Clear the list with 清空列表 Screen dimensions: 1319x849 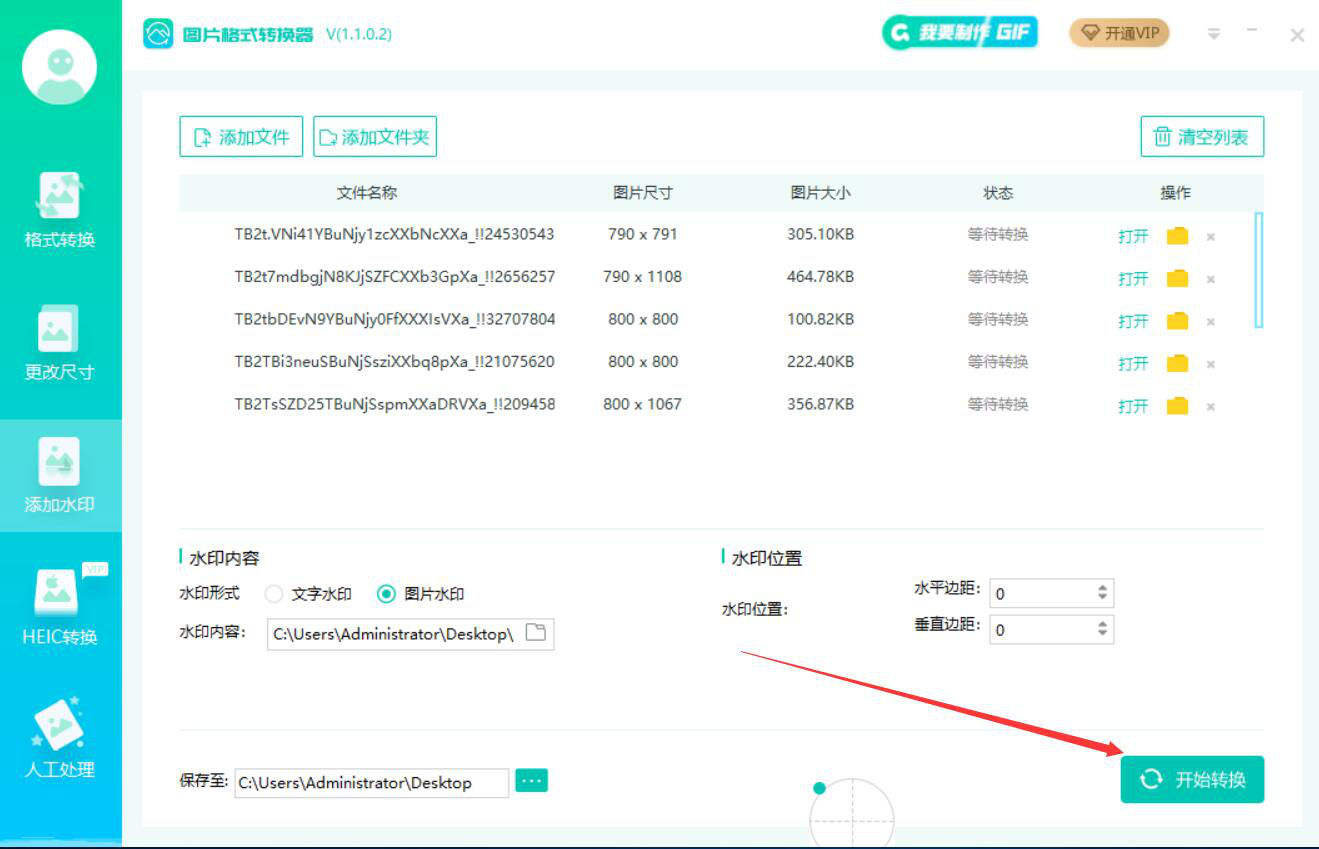click(1202, 137)
